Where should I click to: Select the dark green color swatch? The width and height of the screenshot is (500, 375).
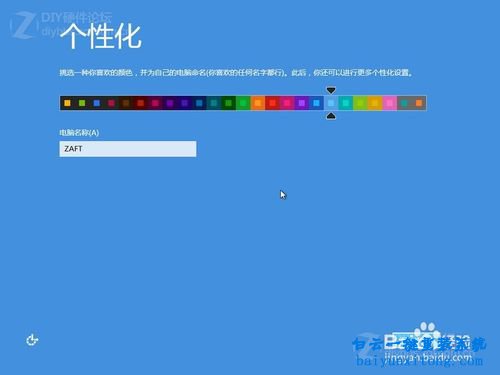(x=229, y=103)
